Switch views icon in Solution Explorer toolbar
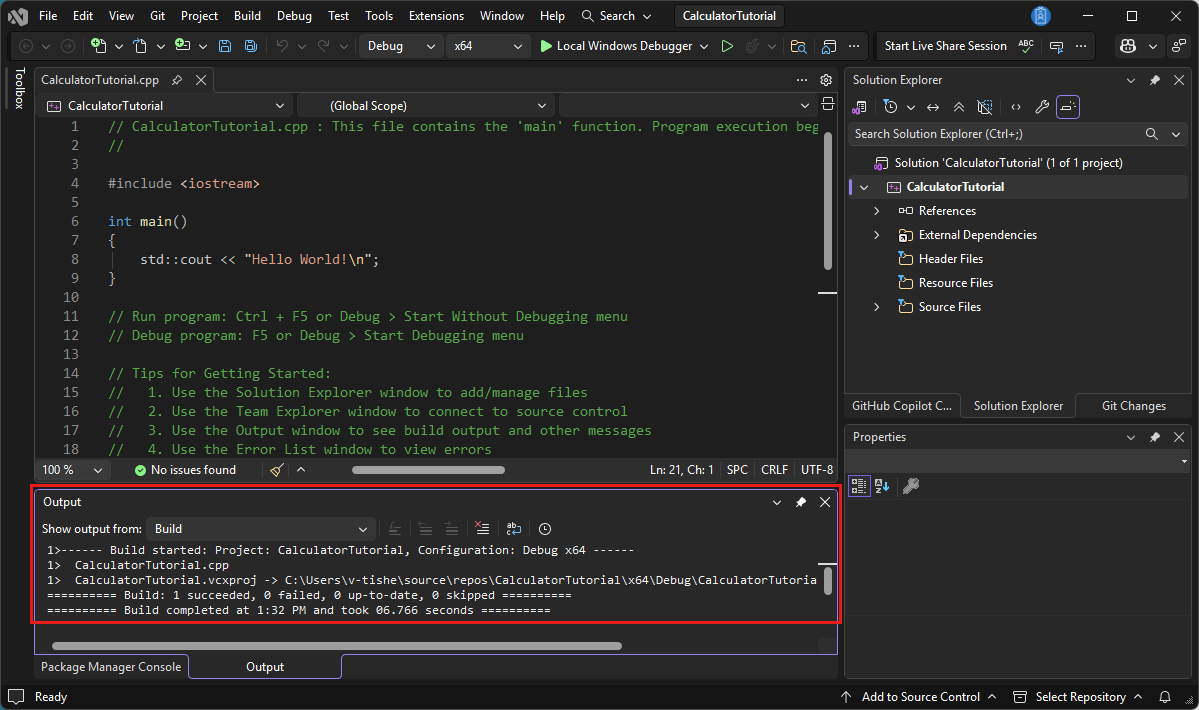1199x710 pixels. [x=859, y=107]
